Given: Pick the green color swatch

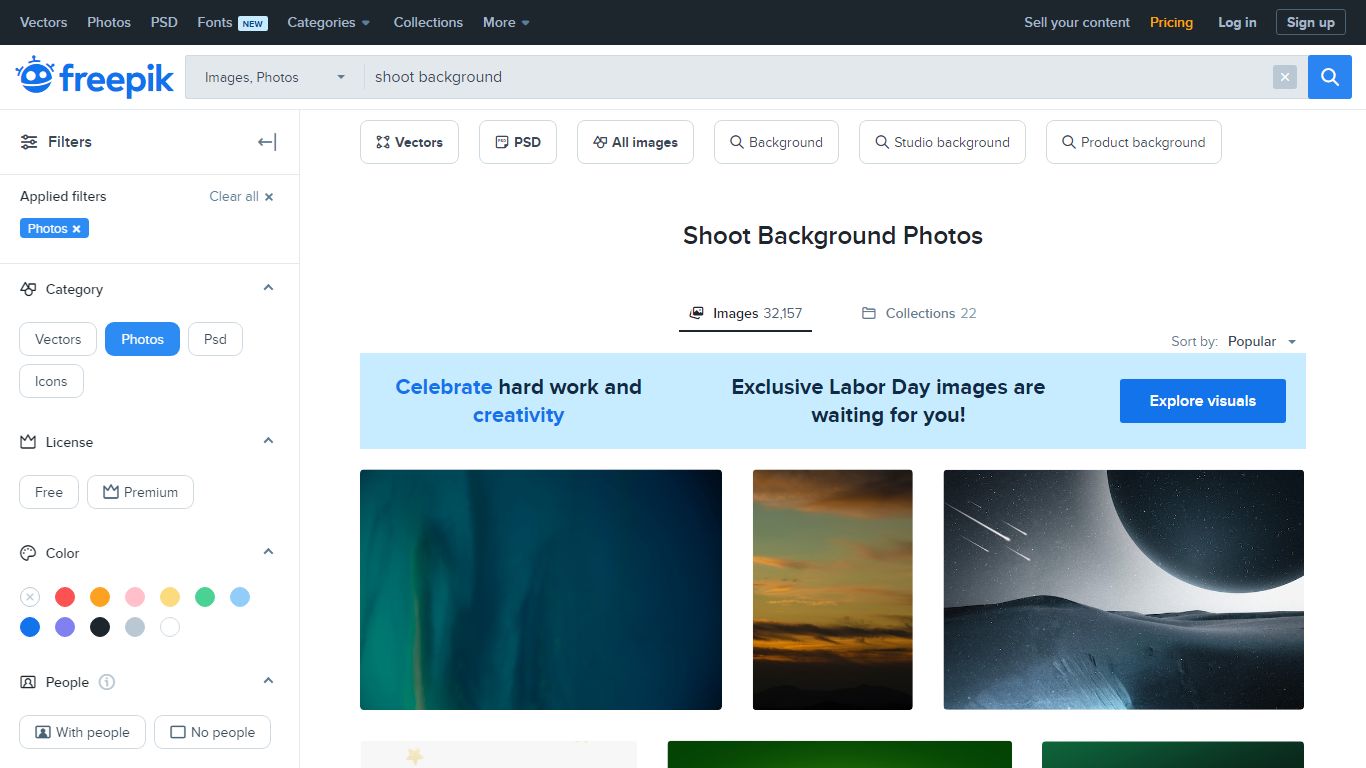Looking at the screenshot, I should pyautogui.click(x=205, y=597).
